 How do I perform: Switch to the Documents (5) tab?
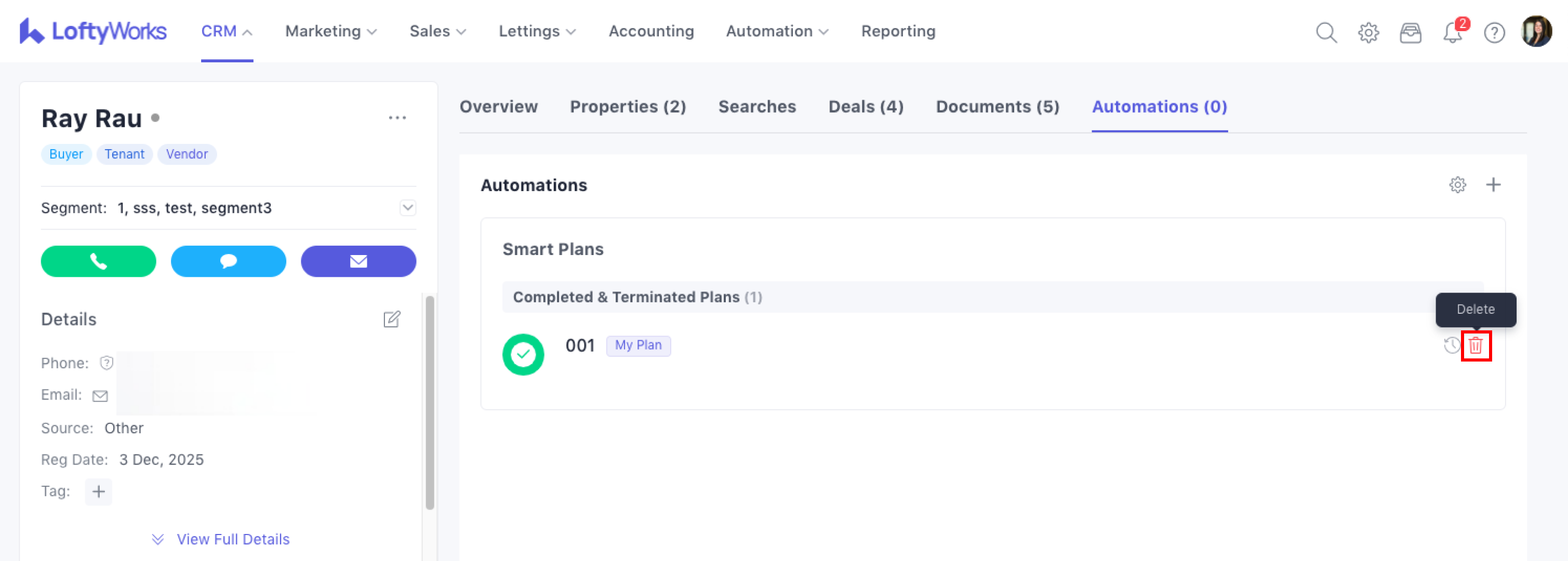[x=997, y=106]
